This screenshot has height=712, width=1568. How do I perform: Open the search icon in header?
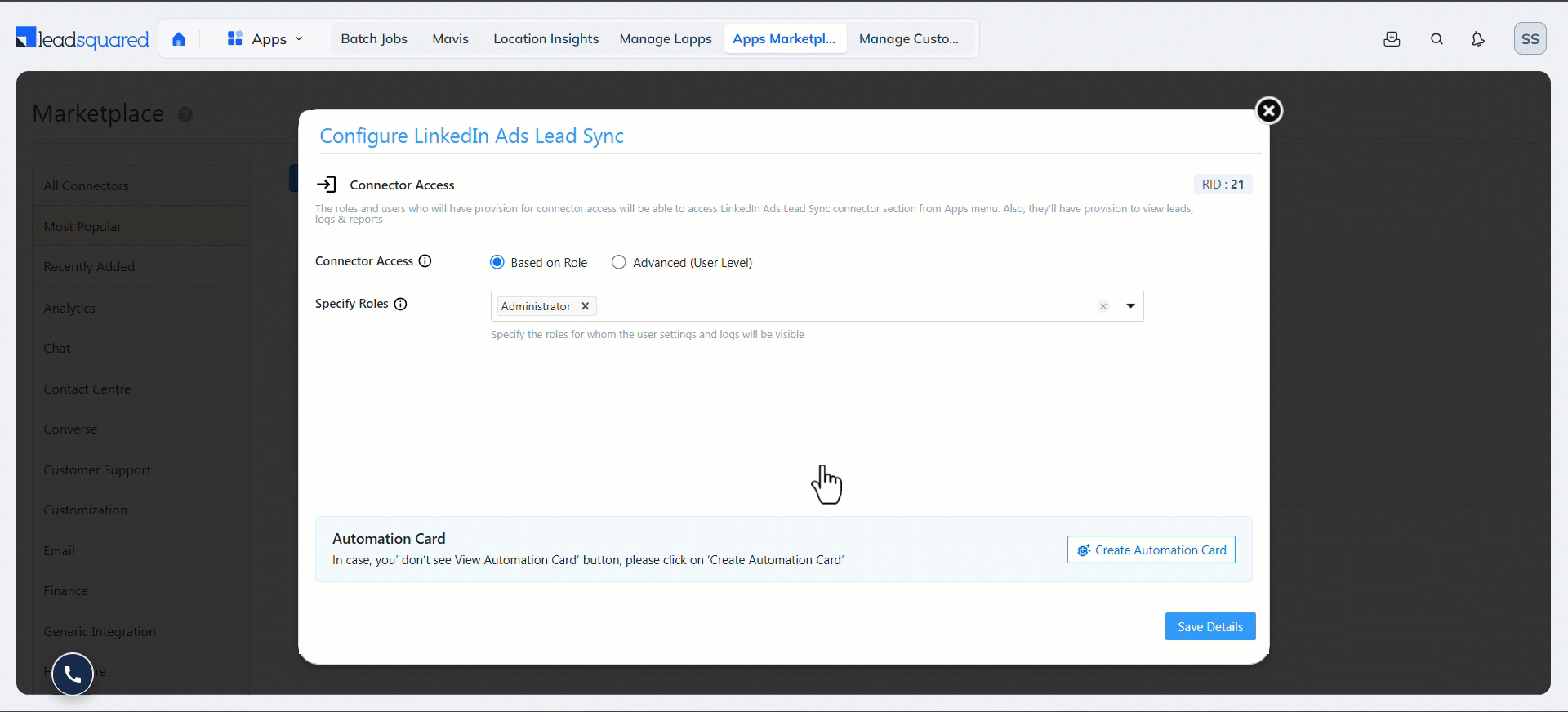pyautogui.click(x=1437, y=38)
